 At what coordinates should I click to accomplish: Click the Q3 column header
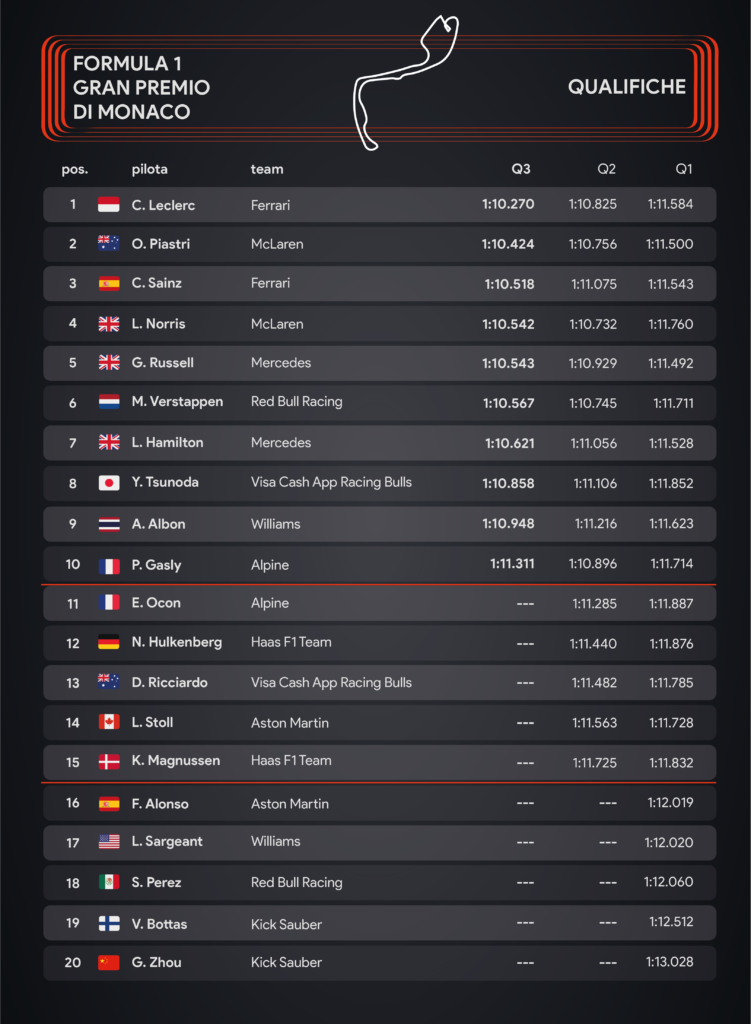pos(519,169)
